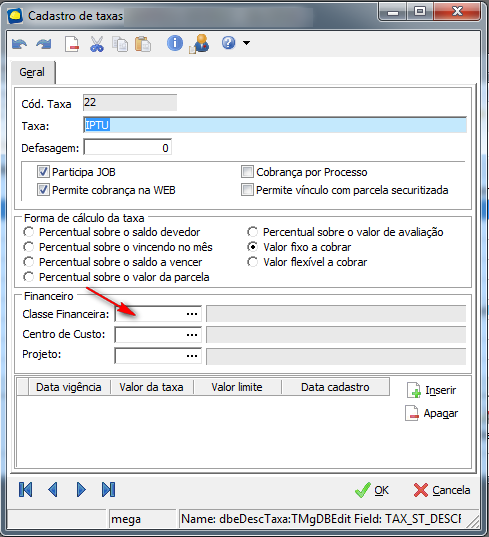Click the scissors cut icon
Screen dimensions: 489x537
[97, 44]
